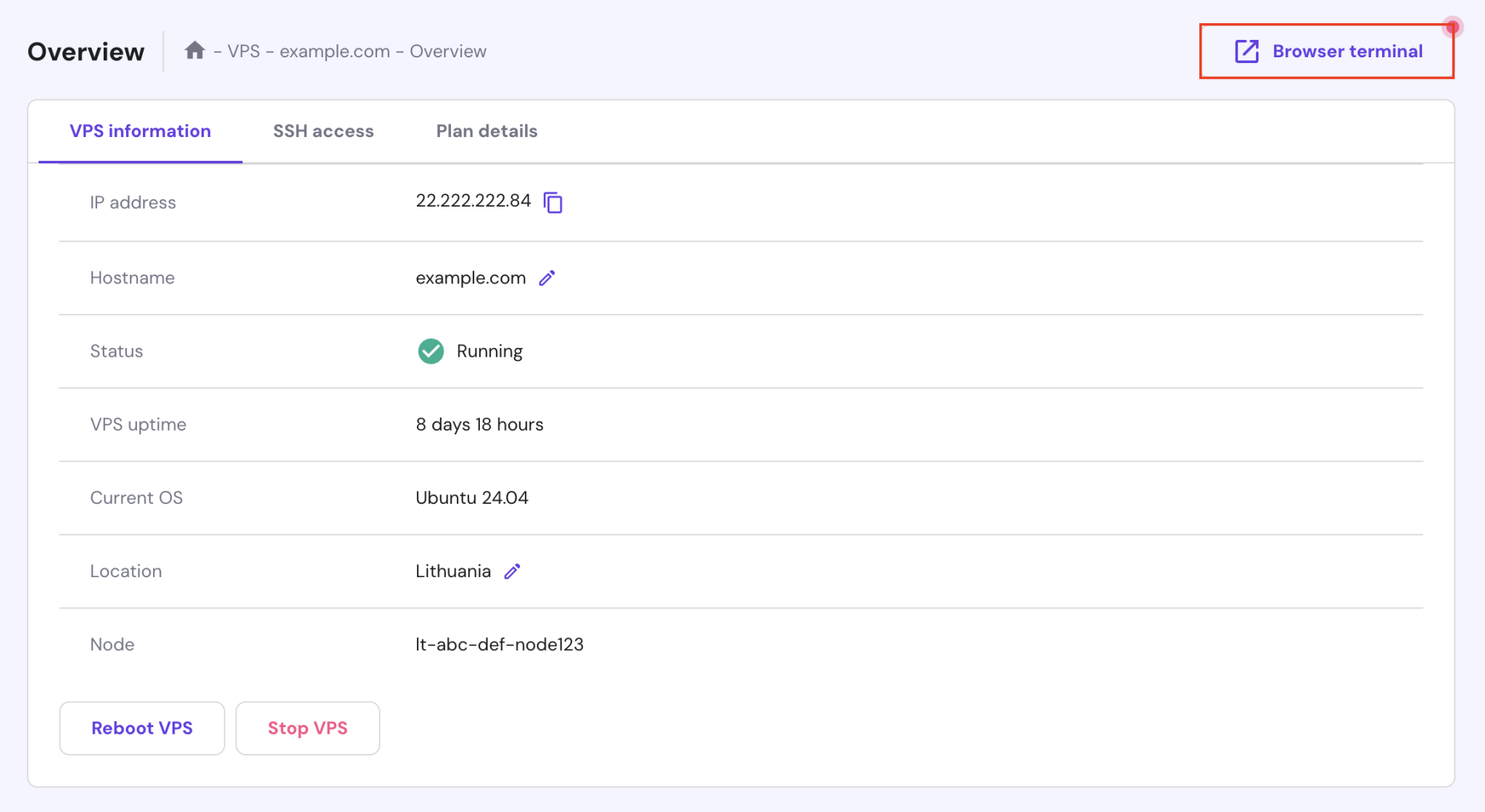Click the external link icon for Browser terminal
The width and height of the screenshot is (1485, 812).
[1246, 51]
